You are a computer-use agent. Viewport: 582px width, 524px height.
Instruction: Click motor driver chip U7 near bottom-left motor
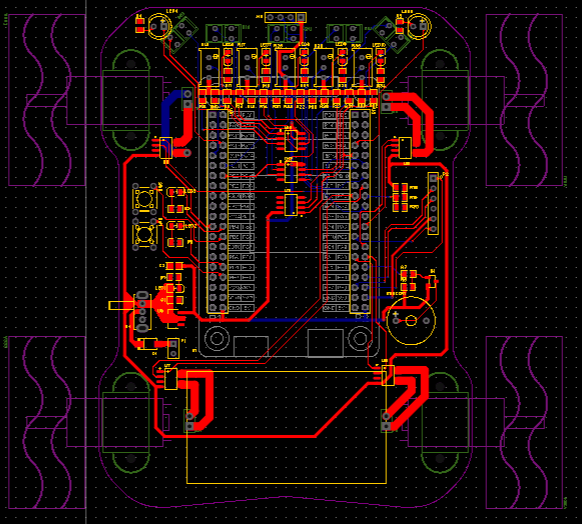coord(170,378)
